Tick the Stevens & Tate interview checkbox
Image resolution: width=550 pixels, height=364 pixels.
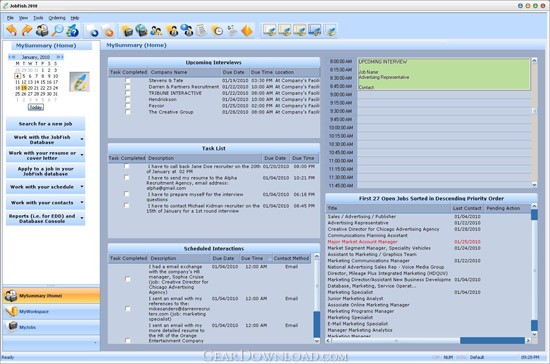128,81
